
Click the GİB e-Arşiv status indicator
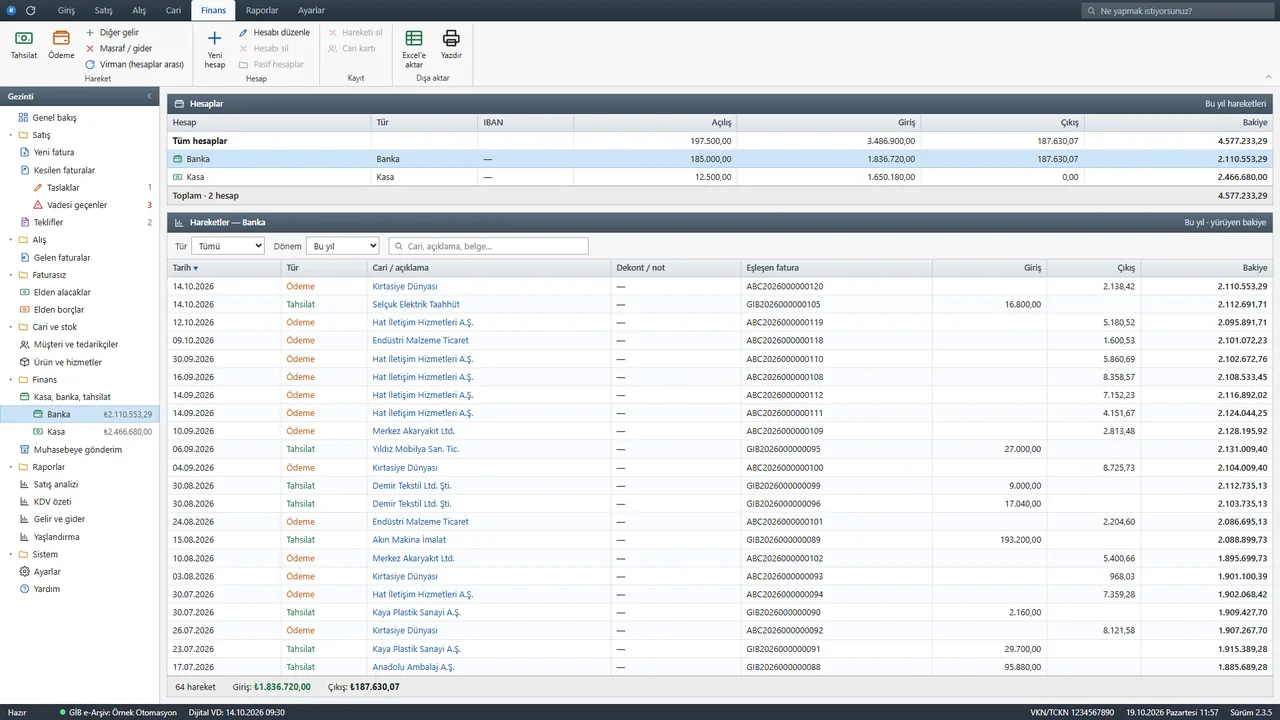118,712
